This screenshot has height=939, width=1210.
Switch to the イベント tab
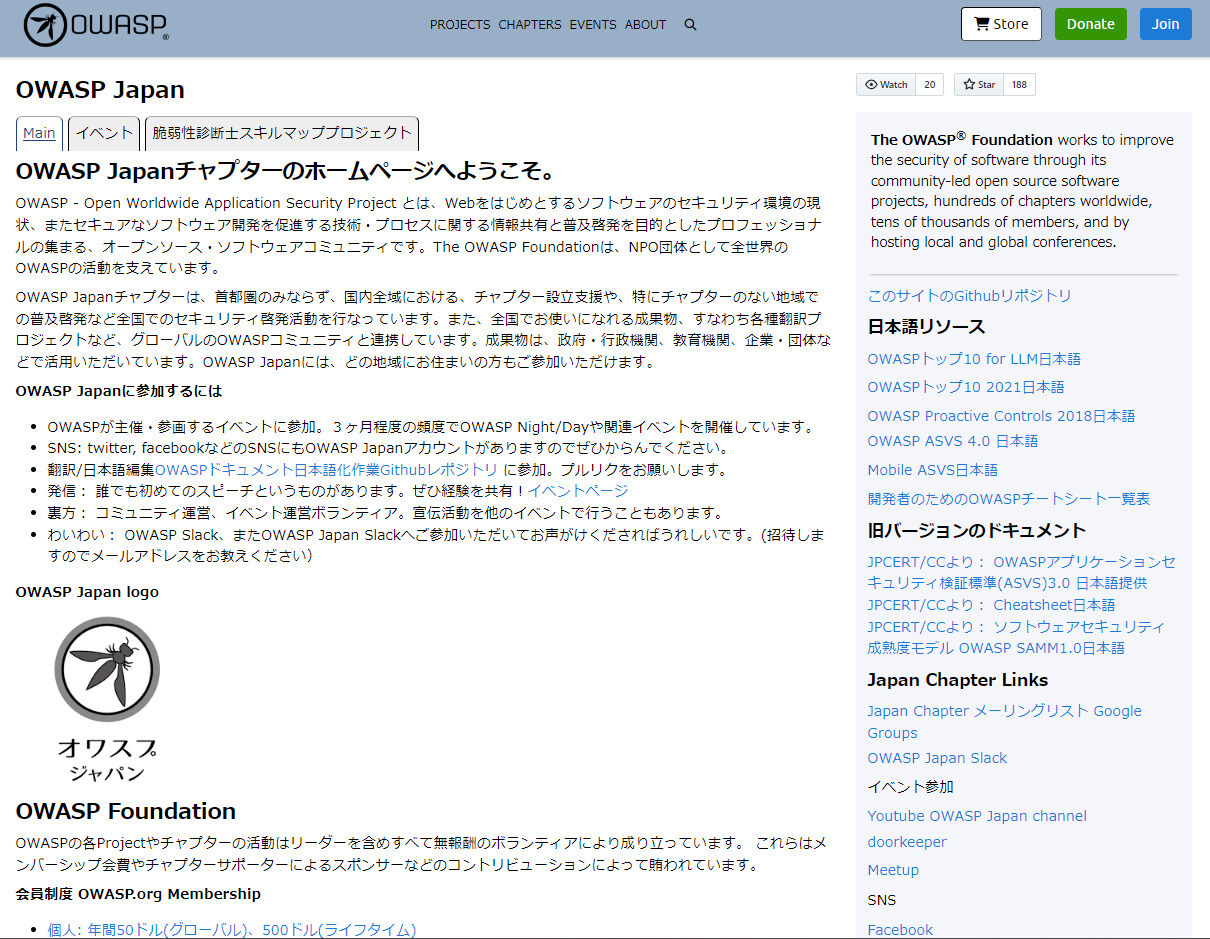[x=103, y=132]
